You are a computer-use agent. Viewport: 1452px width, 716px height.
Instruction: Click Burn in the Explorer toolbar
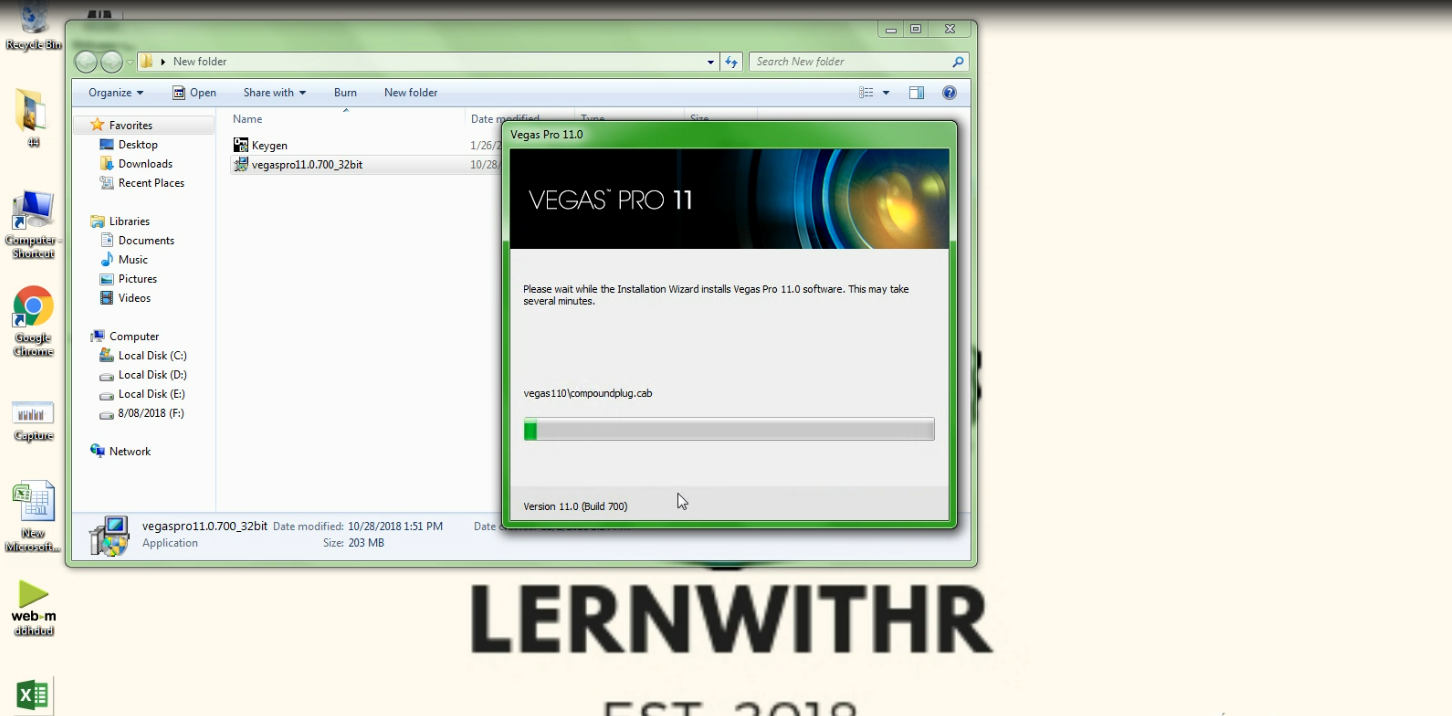click(x=345, y=93)
